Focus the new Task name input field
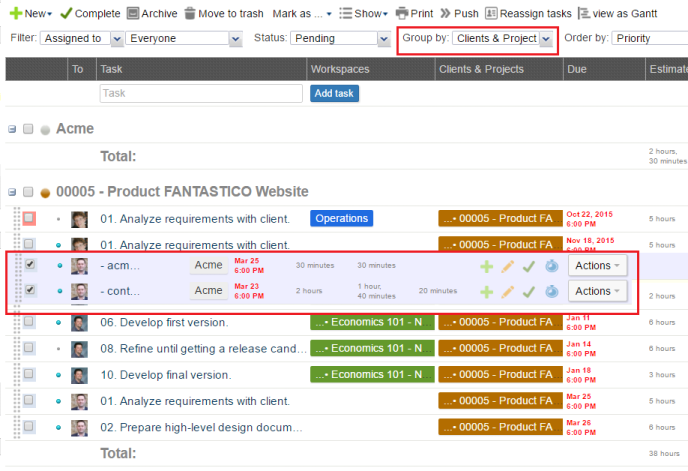Screen dimensions: 688x471 click(x=201, y=93)
